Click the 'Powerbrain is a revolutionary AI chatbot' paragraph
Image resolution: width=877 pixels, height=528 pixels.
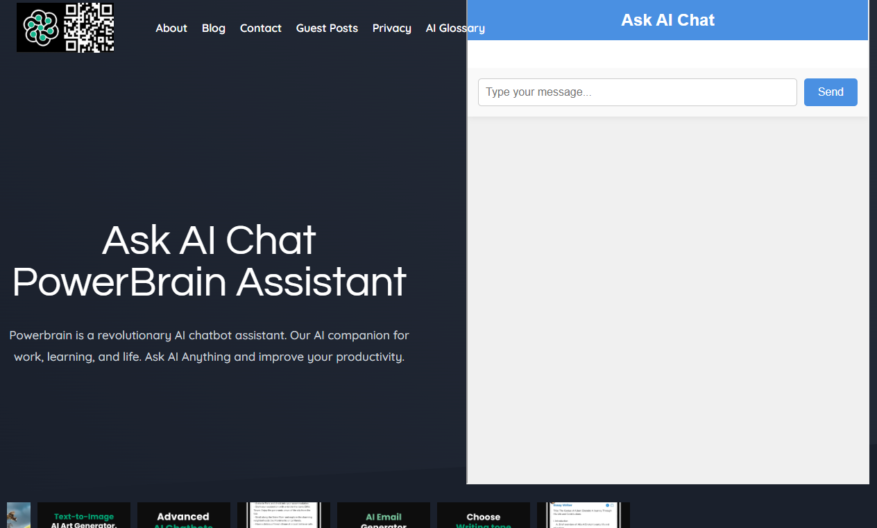(209, 346)
